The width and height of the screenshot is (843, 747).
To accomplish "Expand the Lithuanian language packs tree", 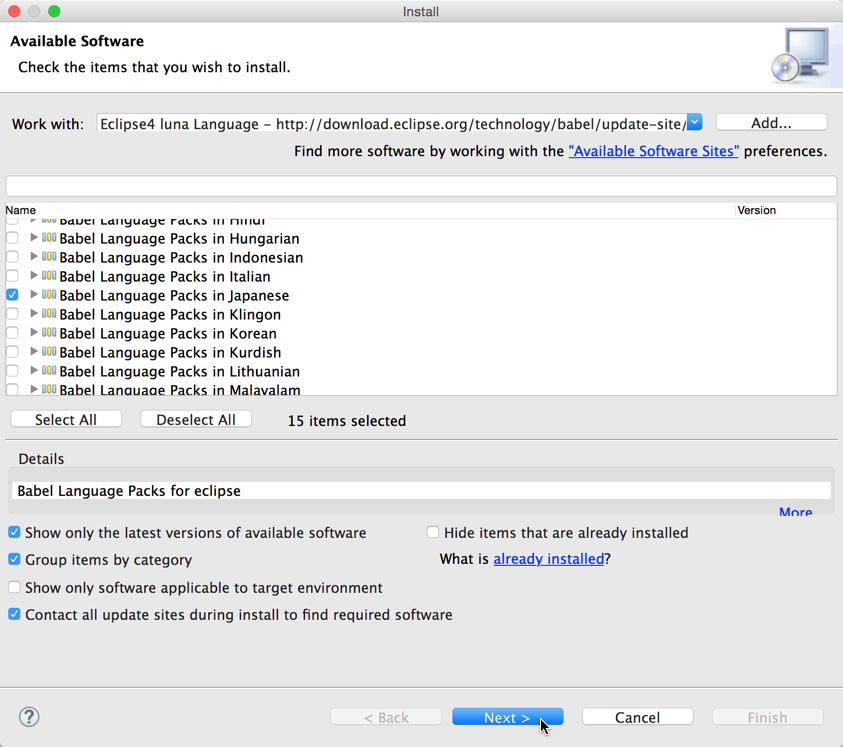I will click(34, 370).
